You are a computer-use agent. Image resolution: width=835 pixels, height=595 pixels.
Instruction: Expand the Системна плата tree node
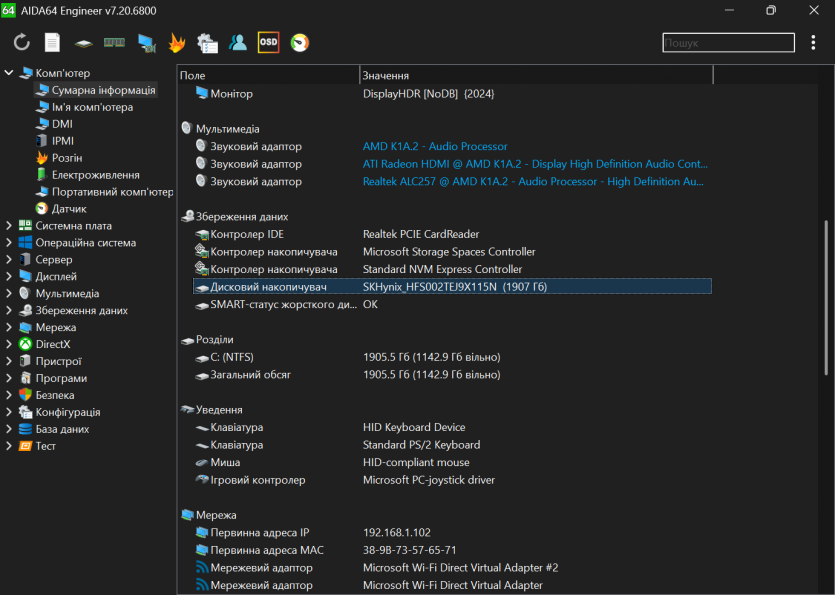click(x=9, y=226)
